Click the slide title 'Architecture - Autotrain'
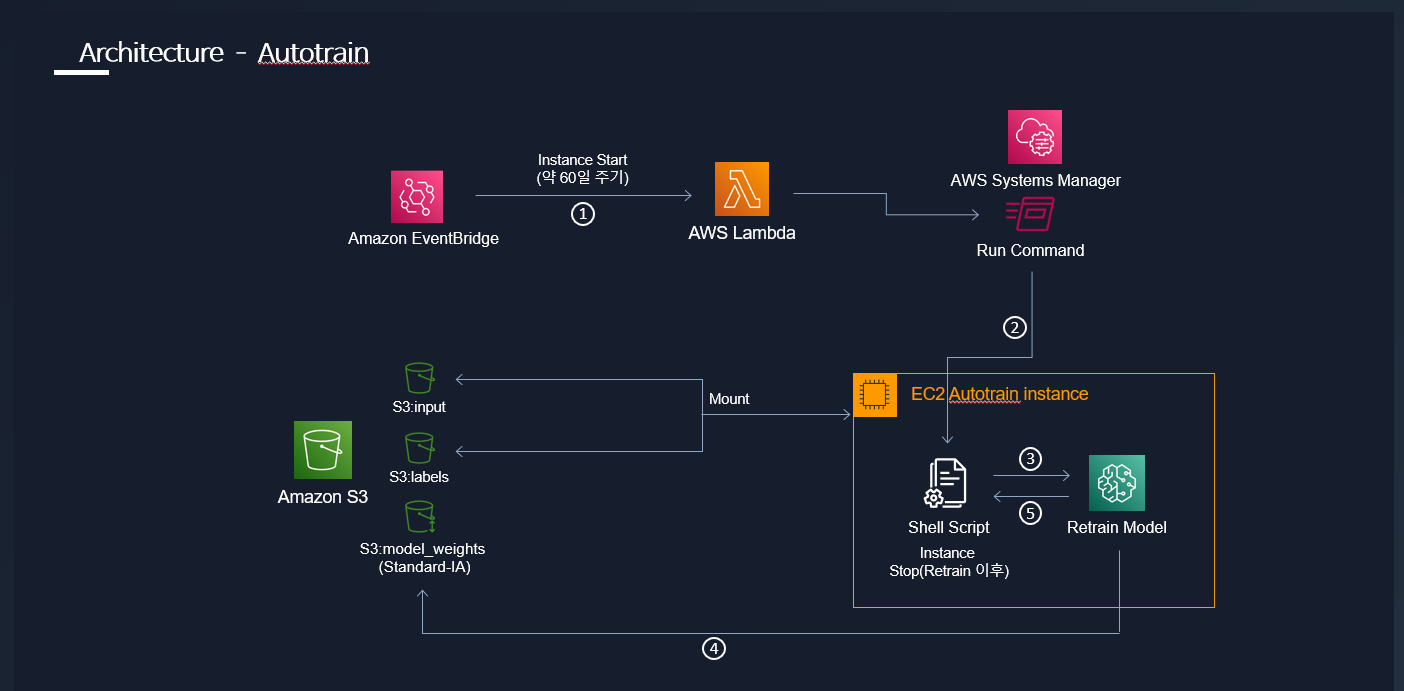Screen dimensions: 1404x691 224,52
